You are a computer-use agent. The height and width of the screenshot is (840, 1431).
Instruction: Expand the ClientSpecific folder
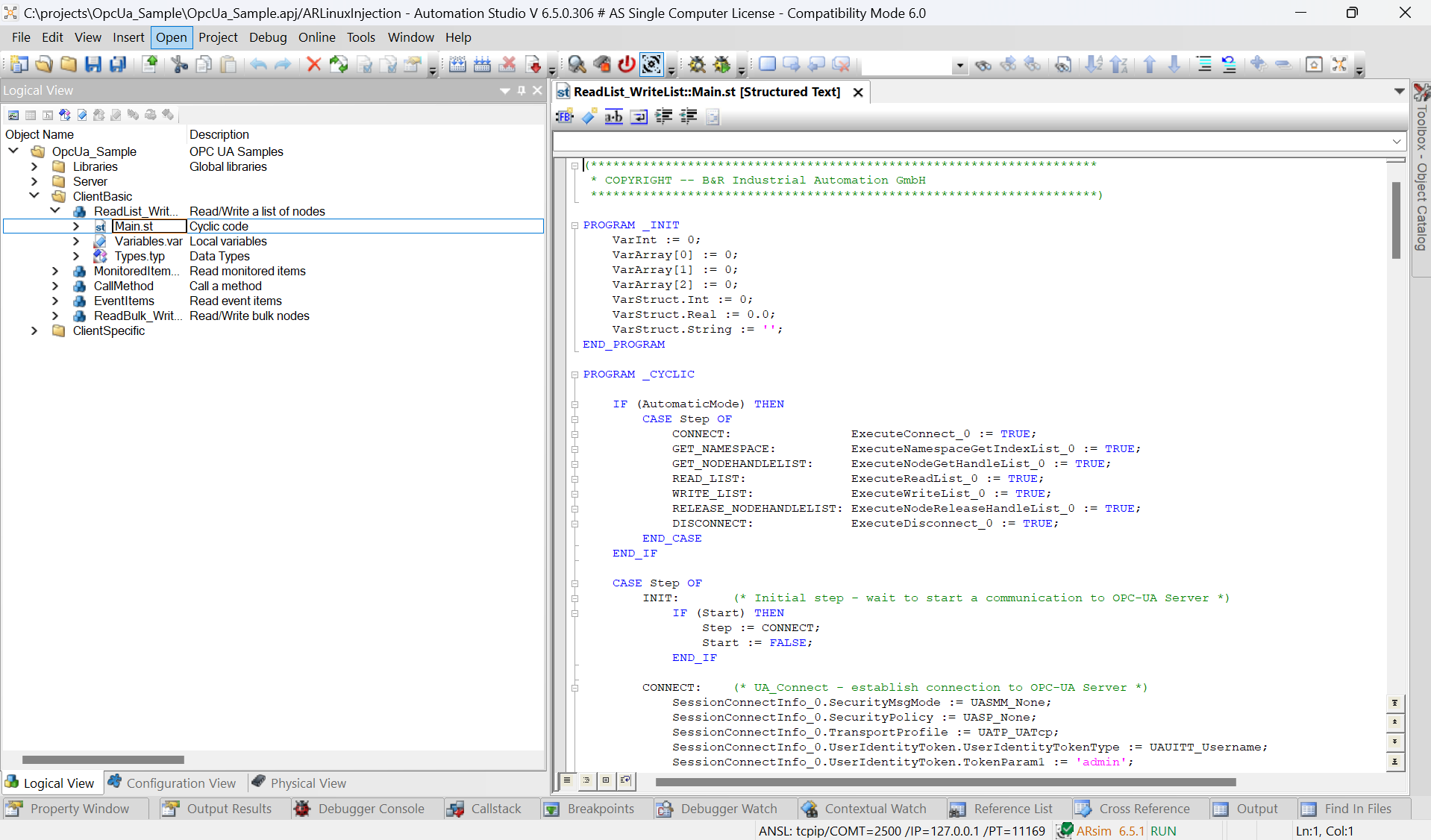click(x=34, y=330)
